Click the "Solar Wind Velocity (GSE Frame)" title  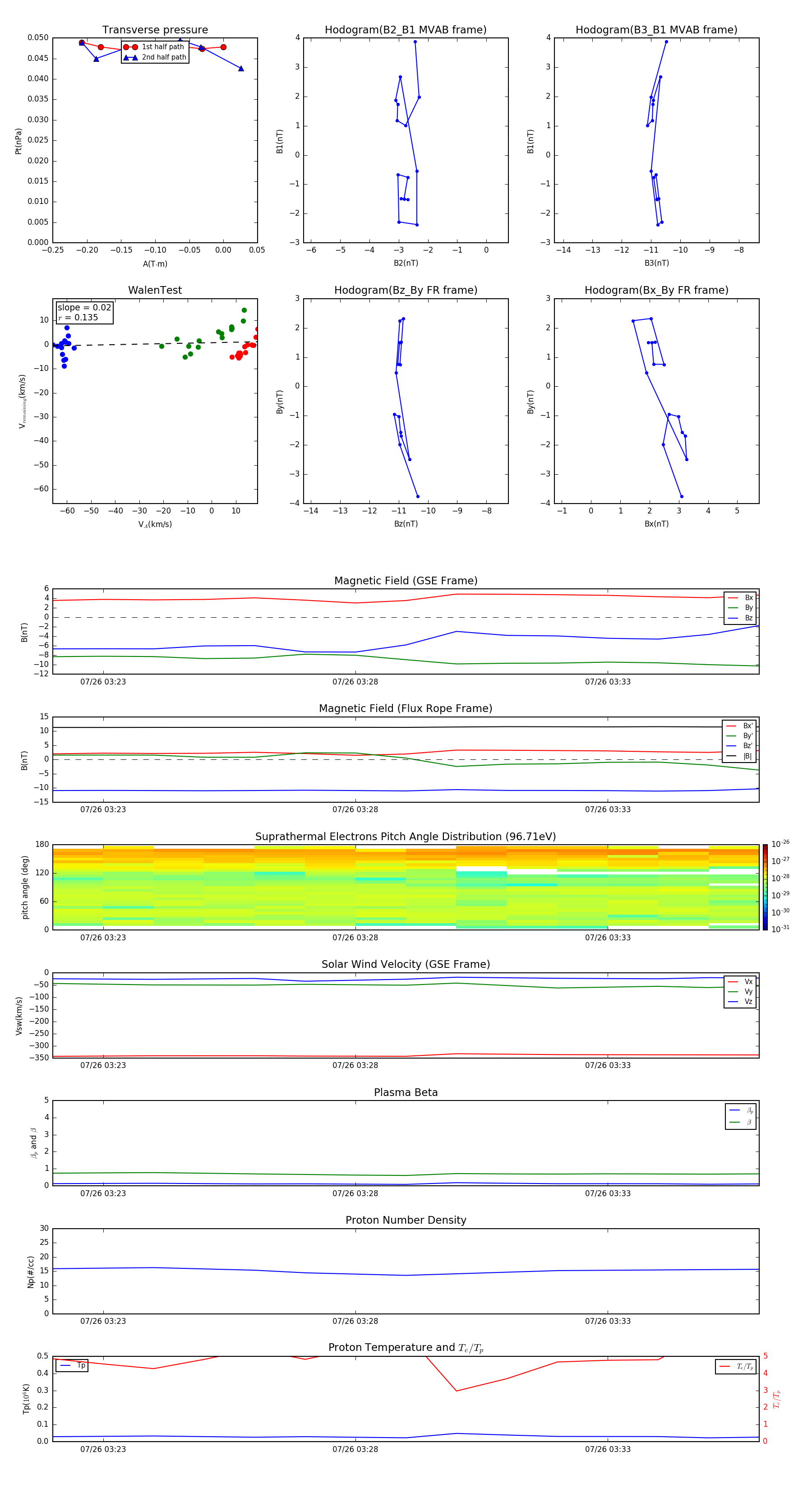pyautogui.click(x=406, y=965)
